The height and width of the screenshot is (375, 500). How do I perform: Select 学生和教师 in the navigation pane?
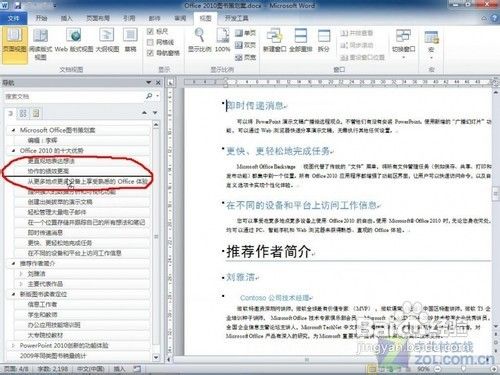click(42, 315)
